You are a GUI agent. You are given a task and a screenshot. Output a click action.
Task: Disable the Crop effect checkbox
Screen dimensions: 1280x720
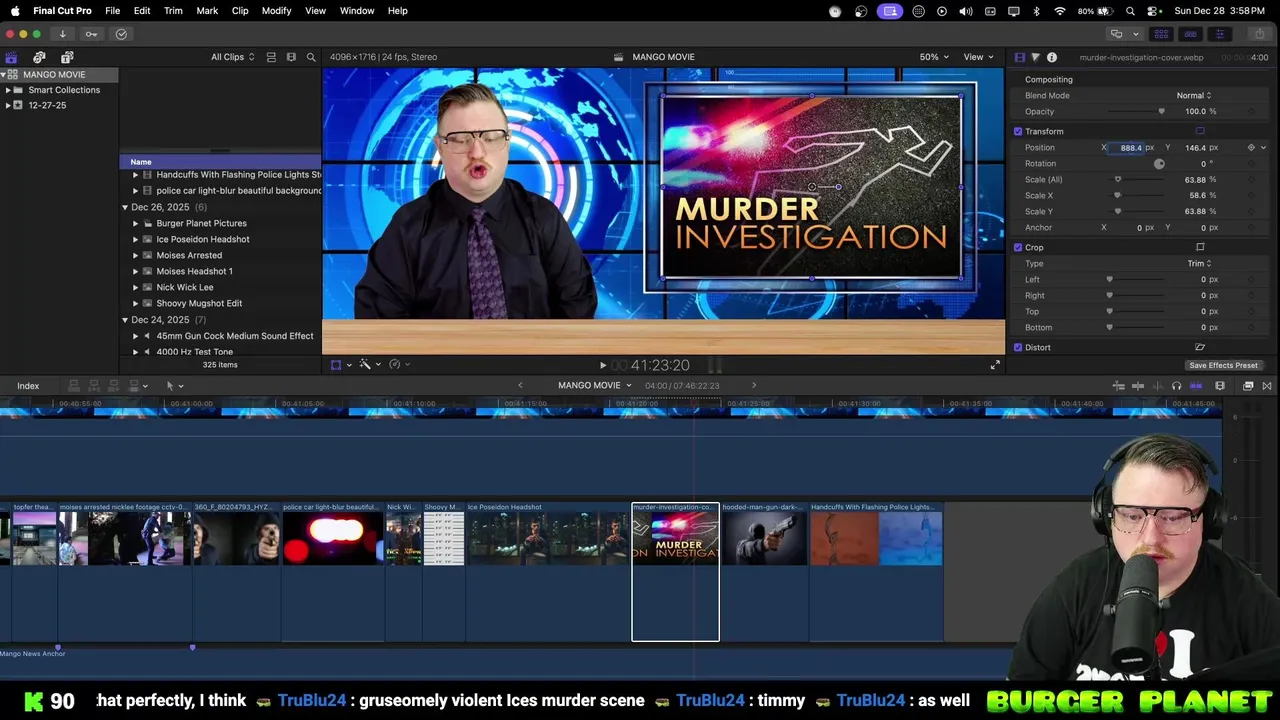coord(1018,247)
